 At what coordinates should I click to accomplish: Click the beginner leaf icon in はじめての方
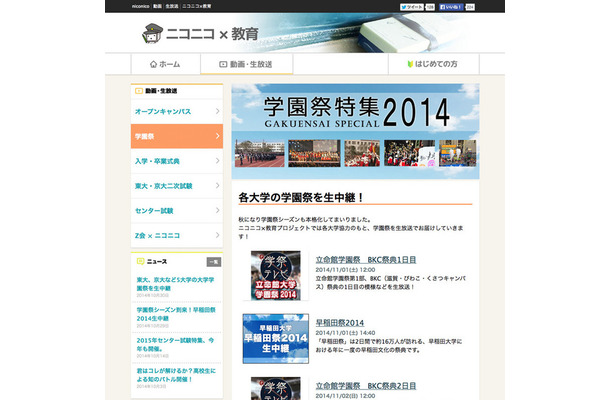410,64
